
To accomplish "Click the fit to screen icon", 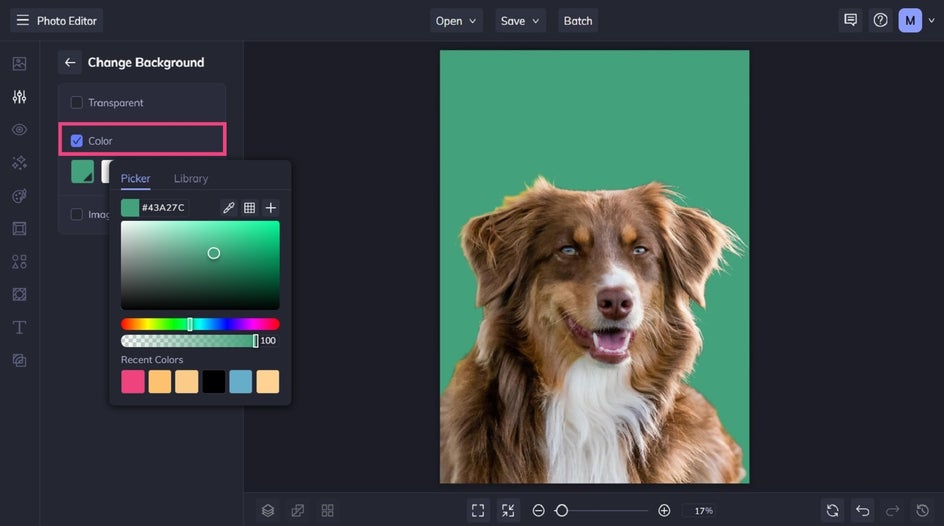I will pos(478,511).
